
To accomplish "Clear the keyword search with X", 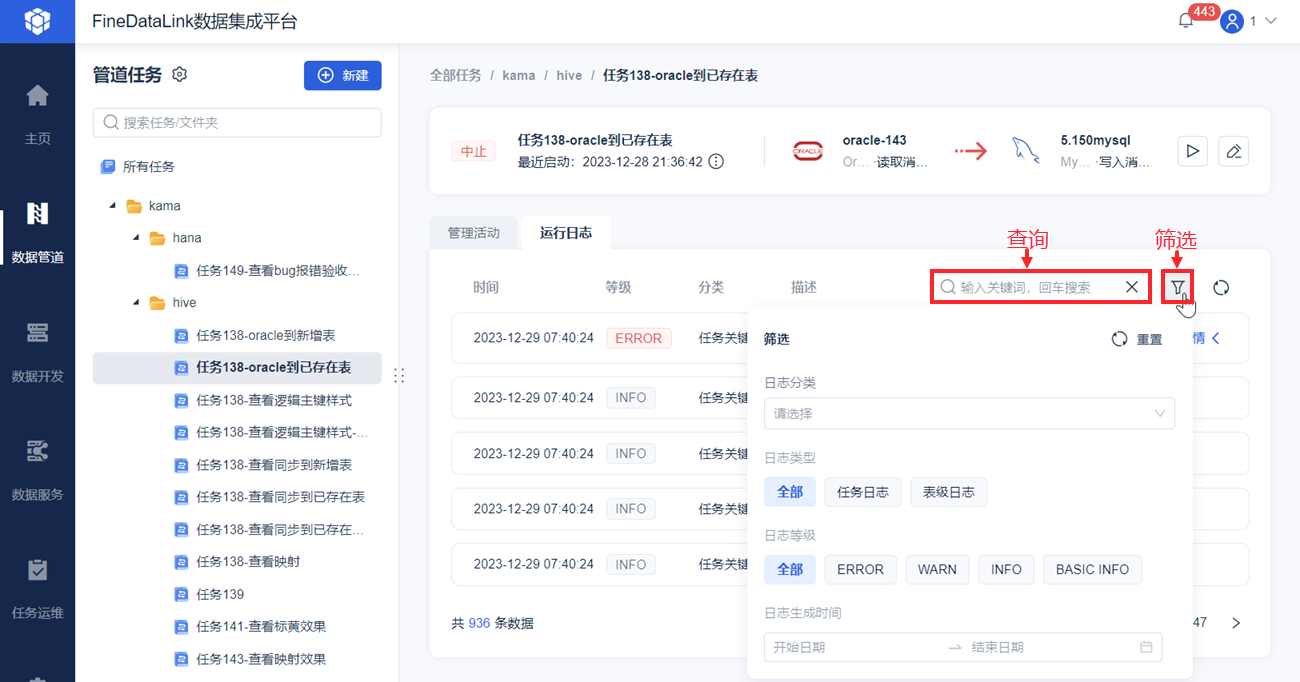I will pos(1131,287).
